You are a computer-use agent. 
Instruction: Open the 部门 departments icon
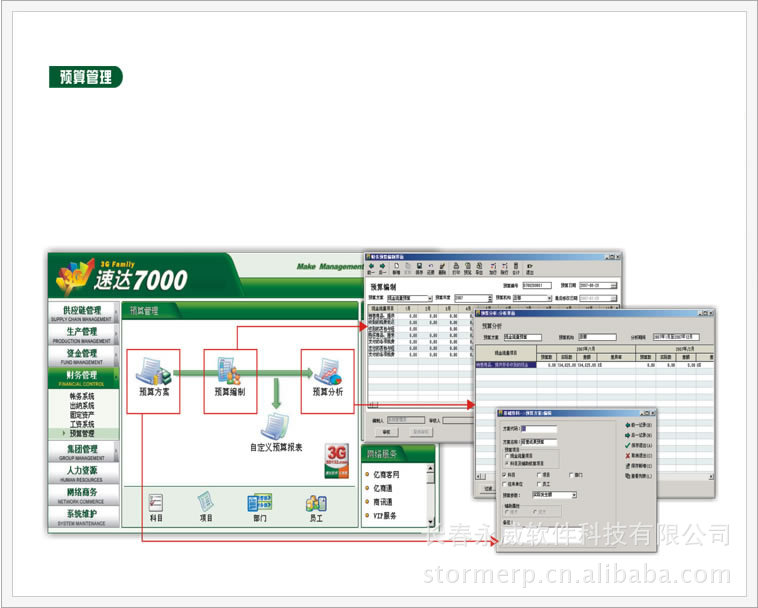pyautogui.click(x=260, y=507)
